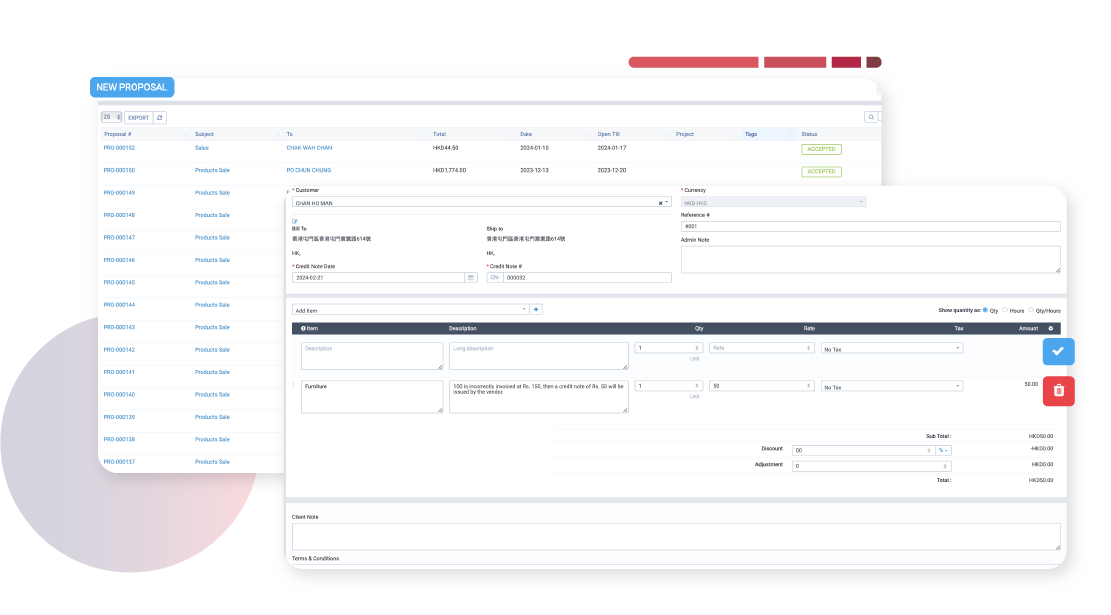The height and width of the screenshot is (615, 1111).
Task: Sort the table by Subject column header
Action: (x=204, y=134)
